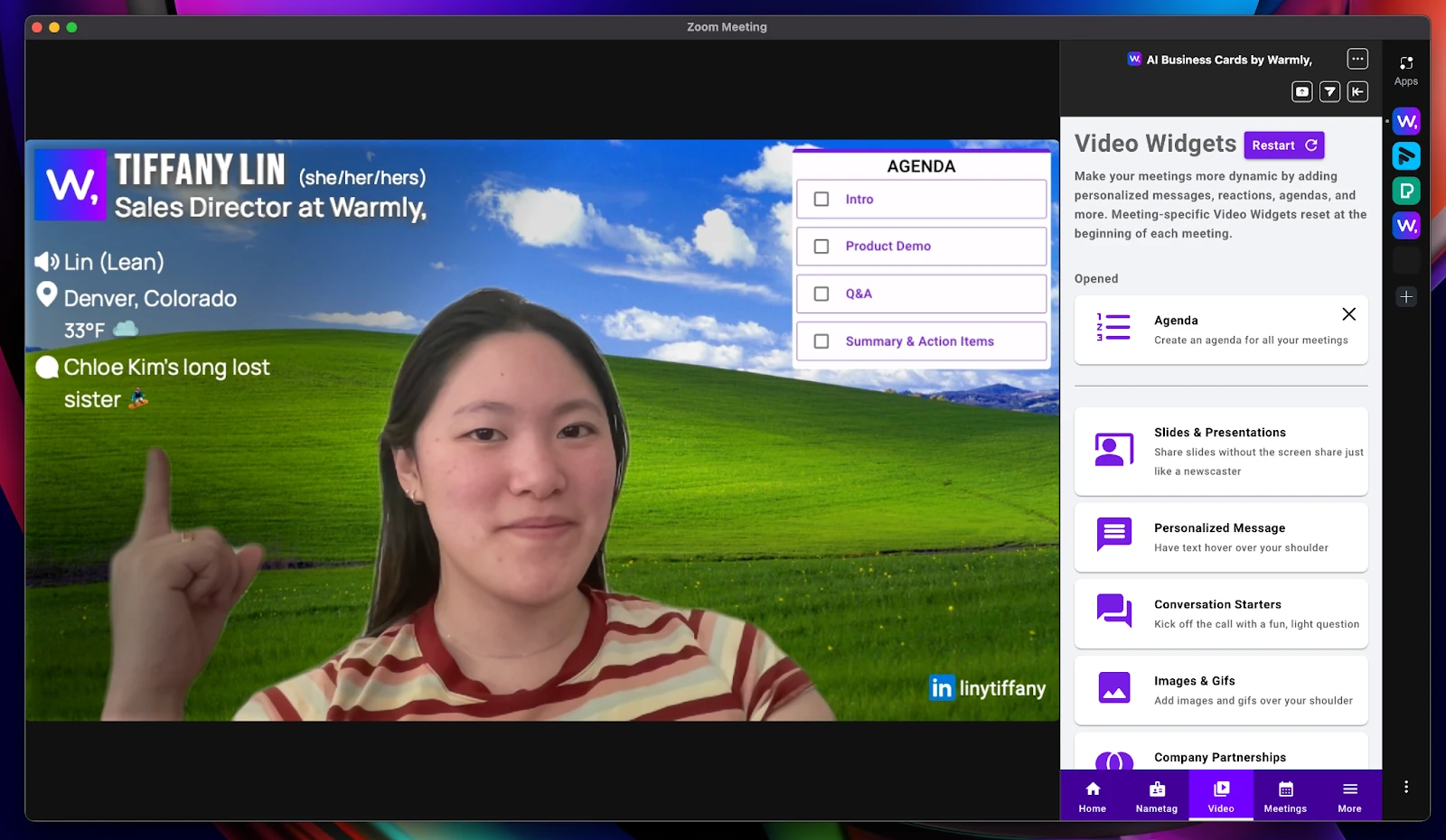
Task: Switch to the Home tab
Action: [x=1093, y=796]
